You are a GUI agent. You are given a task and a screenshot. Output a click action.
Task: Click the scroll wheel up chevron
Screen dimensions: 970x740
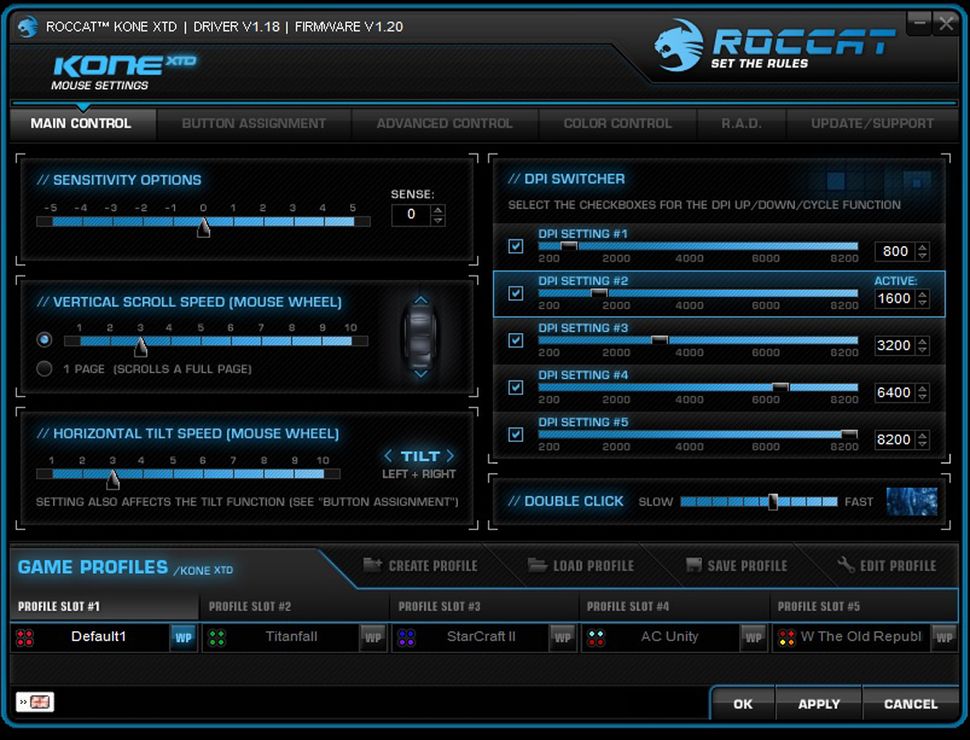(x=419, y=300)
